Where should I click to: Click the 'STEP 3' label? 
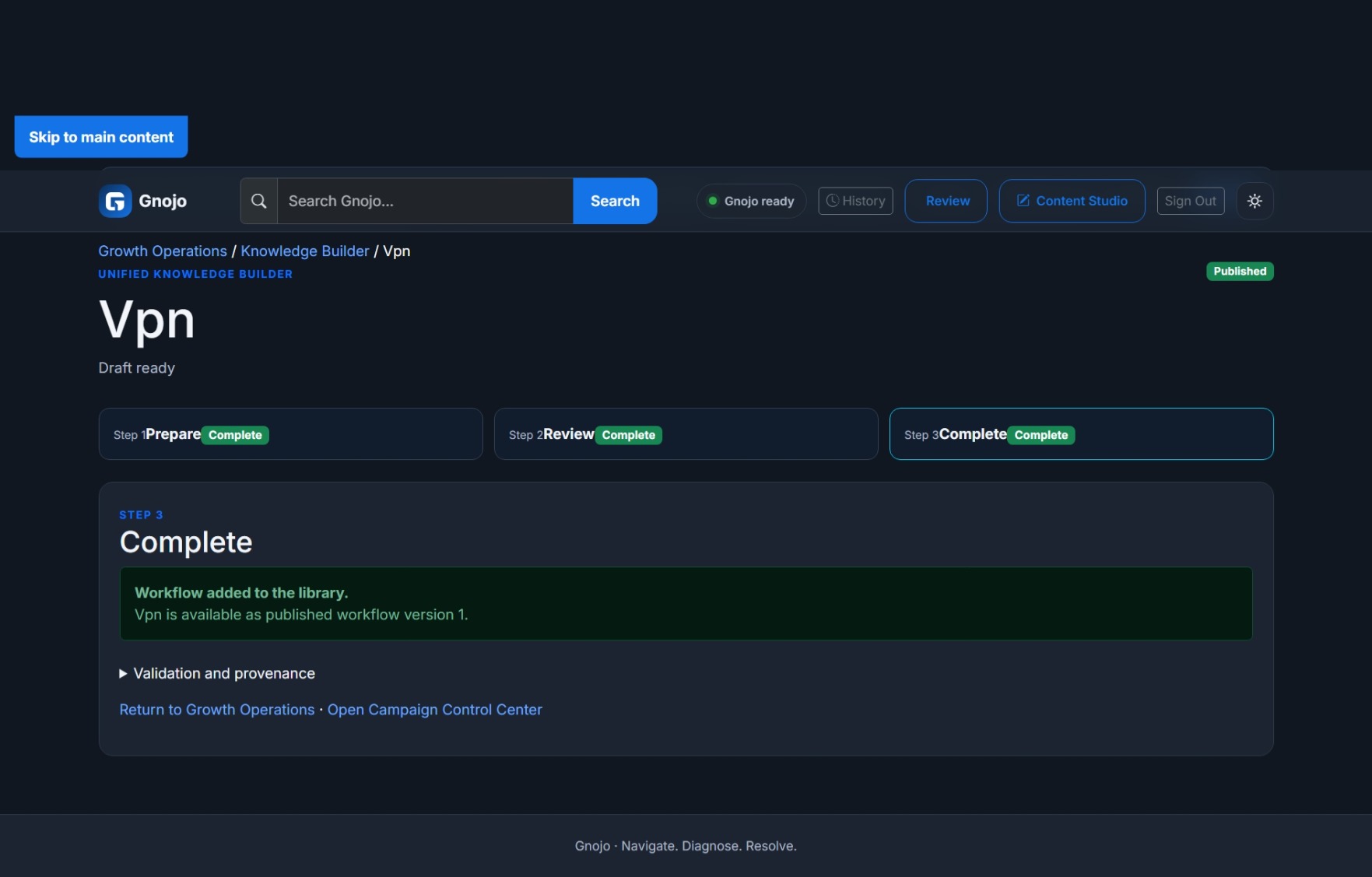click(x=141, y=515)
